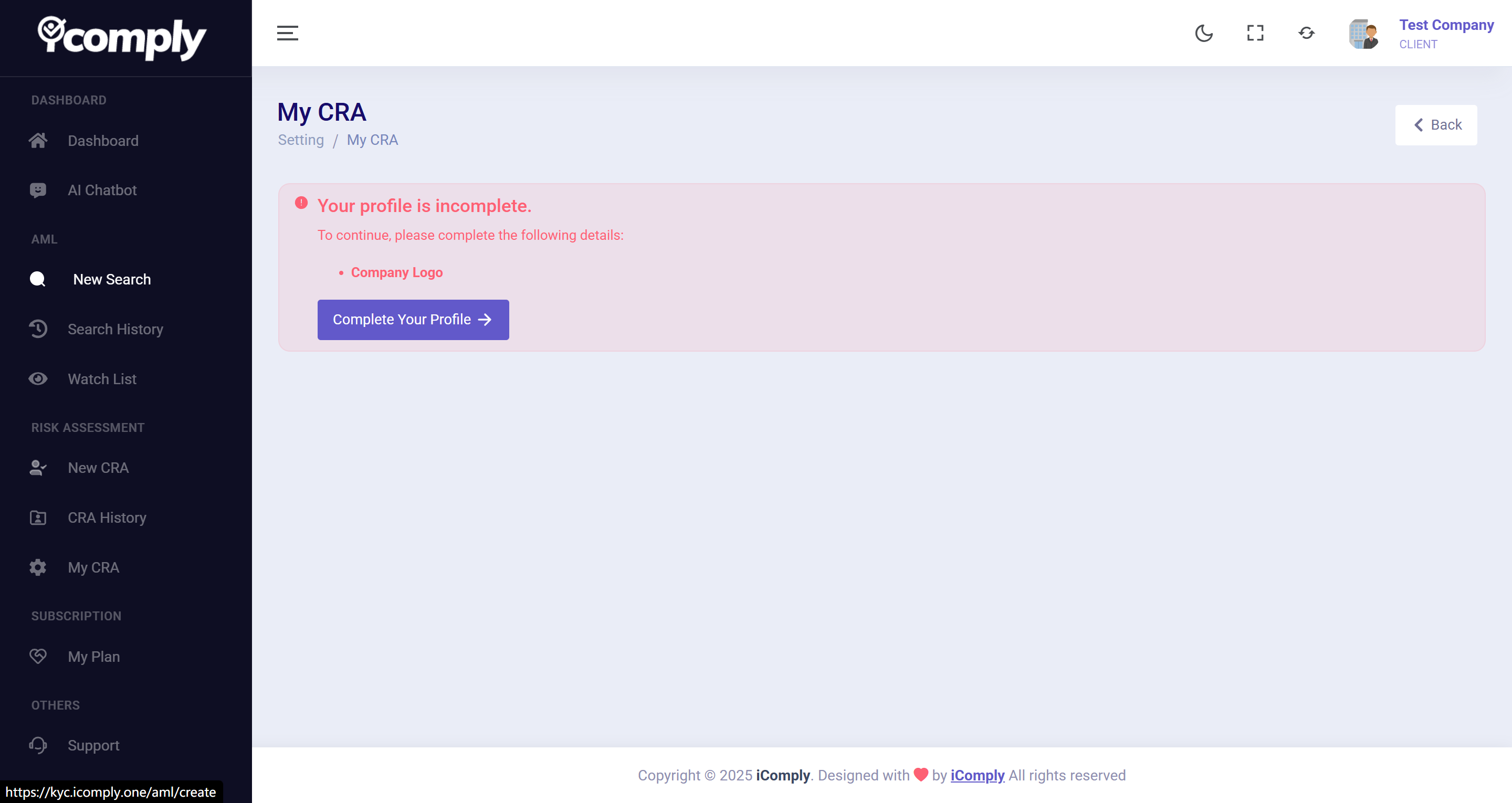Screen dimensions: 1512x803
Task: Click the Support headset icon
Action: tap(38, 745)
